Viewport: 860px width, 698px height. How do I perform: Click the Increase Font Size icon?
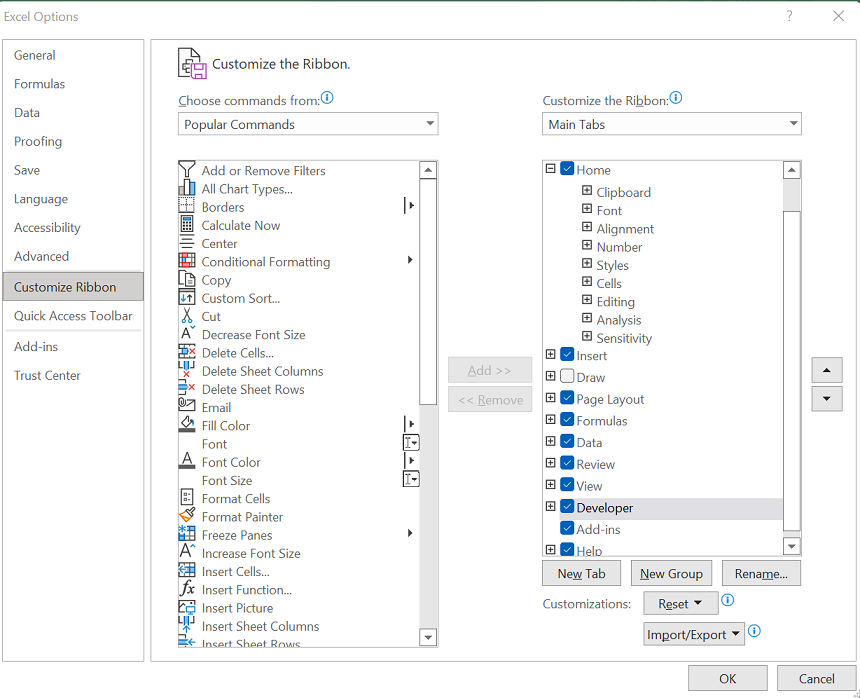(186, 552)
